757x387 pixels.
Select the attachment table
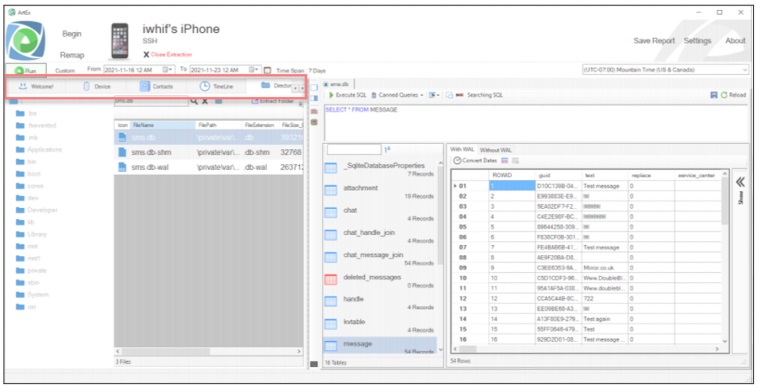pyautogui.click(x=381, y=192)
